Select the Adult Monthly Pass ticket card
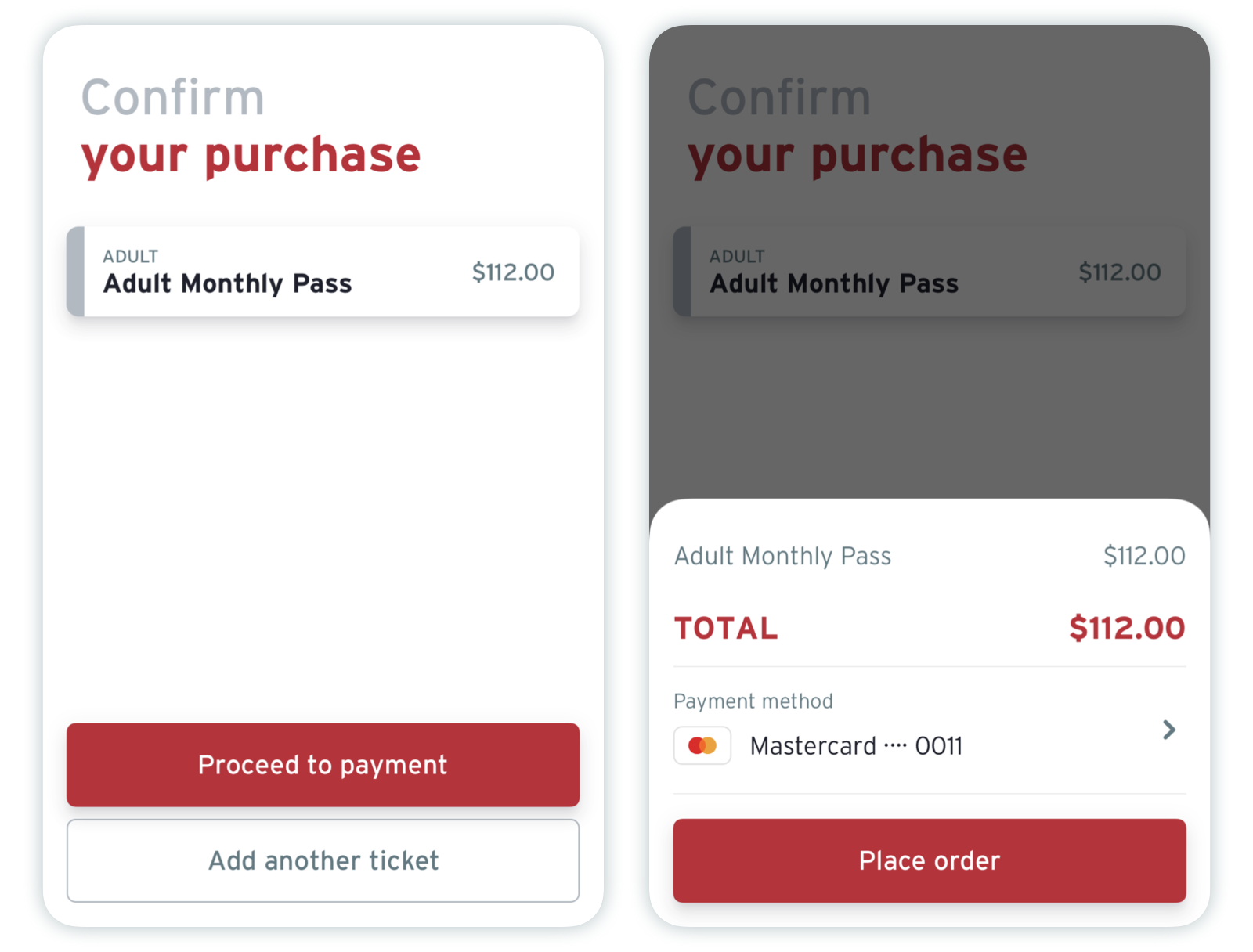 point(323,272)
